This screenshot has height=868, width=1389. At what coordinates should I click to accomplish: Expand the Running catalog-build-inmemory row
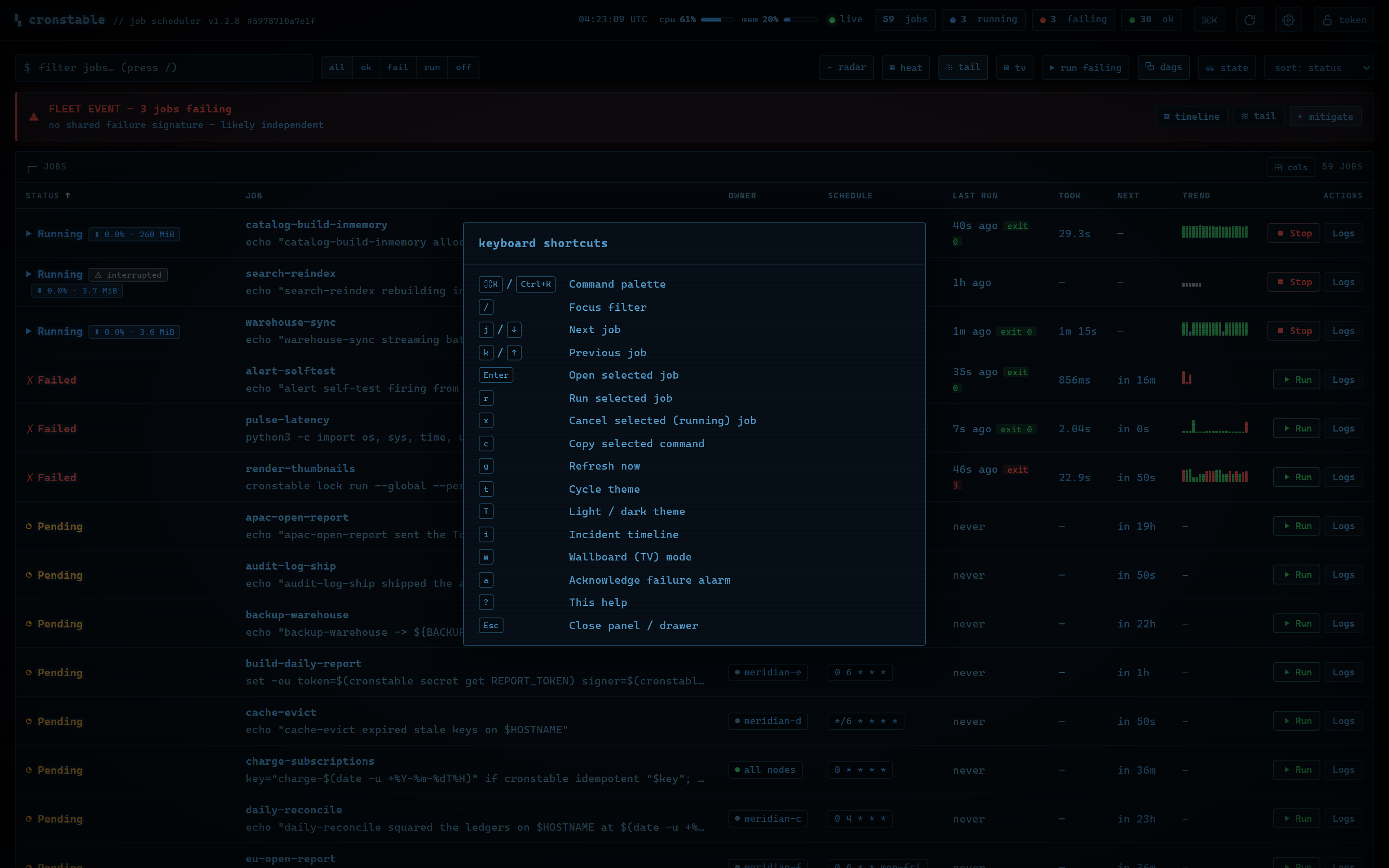29,234
